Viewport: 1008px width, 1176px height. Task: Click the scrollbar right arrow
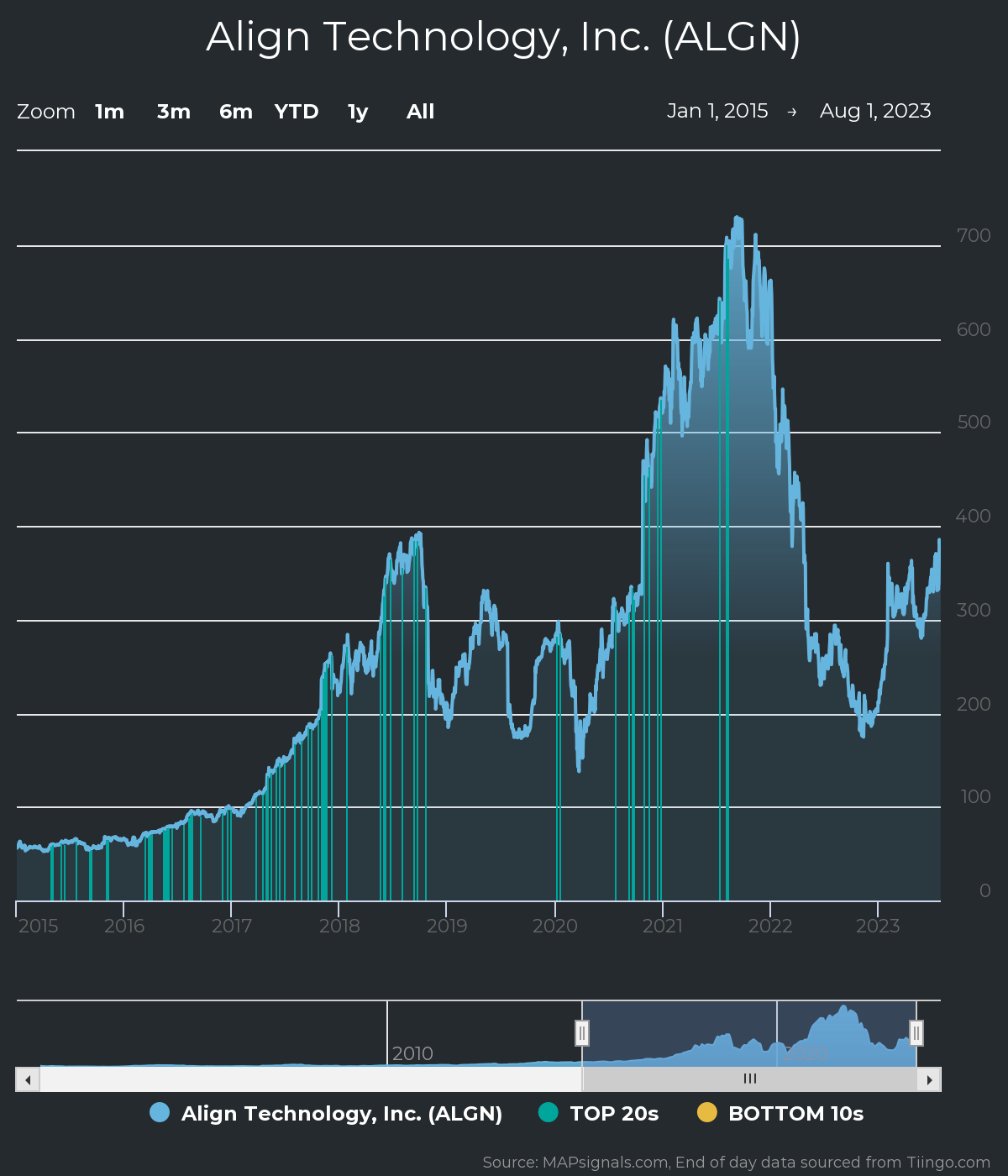[929, 1079]
